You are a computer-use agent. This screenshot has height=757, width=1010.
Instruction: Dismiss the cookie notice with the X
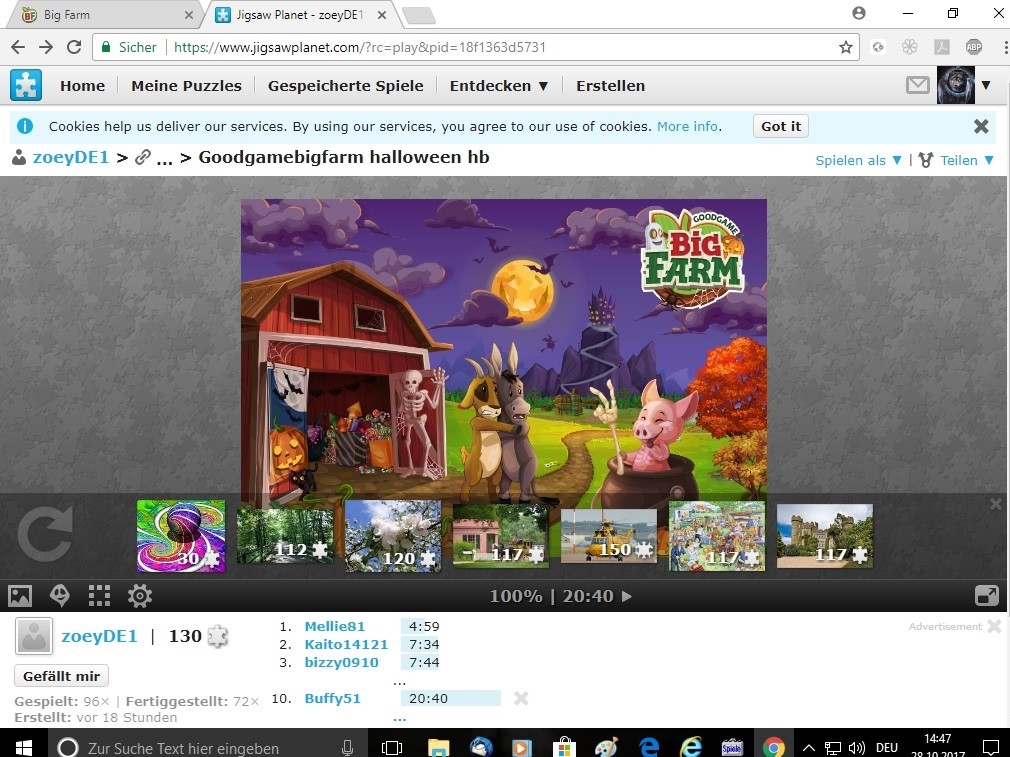(981, 126)
